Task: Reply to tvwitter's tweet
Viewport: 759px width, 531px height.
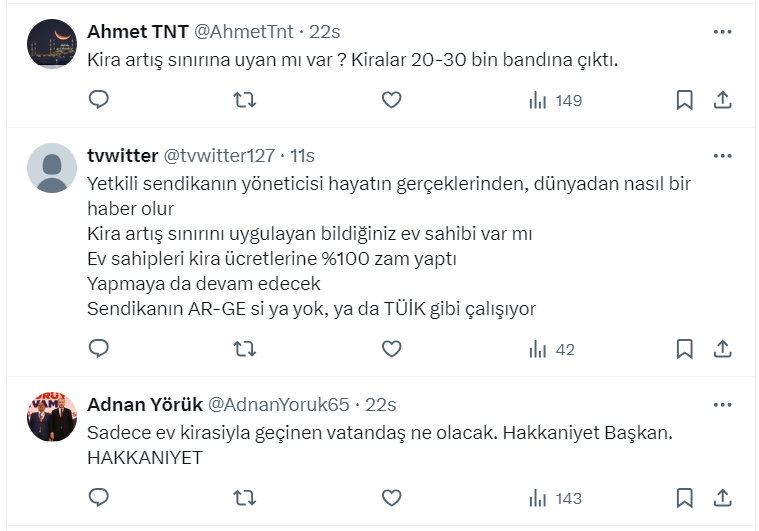Action: point(98,349)
